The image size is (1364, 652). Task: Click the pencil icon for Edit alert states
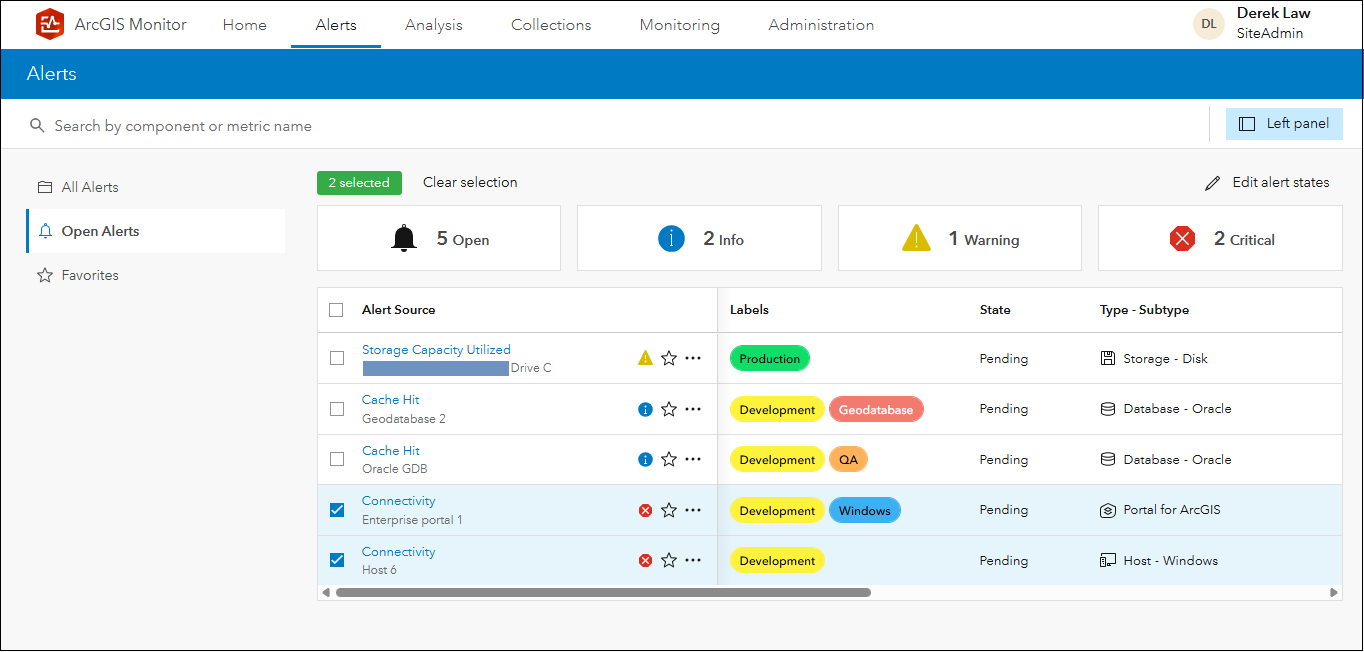(1213, 183)
